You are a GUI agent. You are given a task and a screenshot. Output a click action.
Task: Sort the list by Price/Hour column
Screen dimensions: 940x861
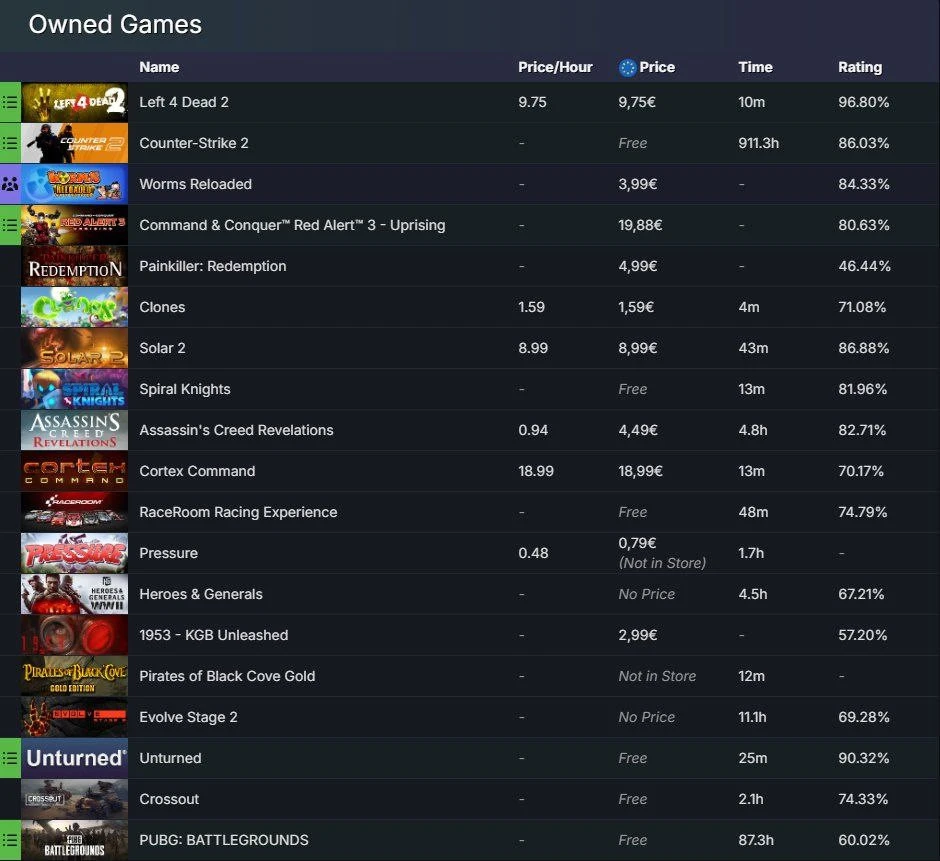tap(555, 67)
